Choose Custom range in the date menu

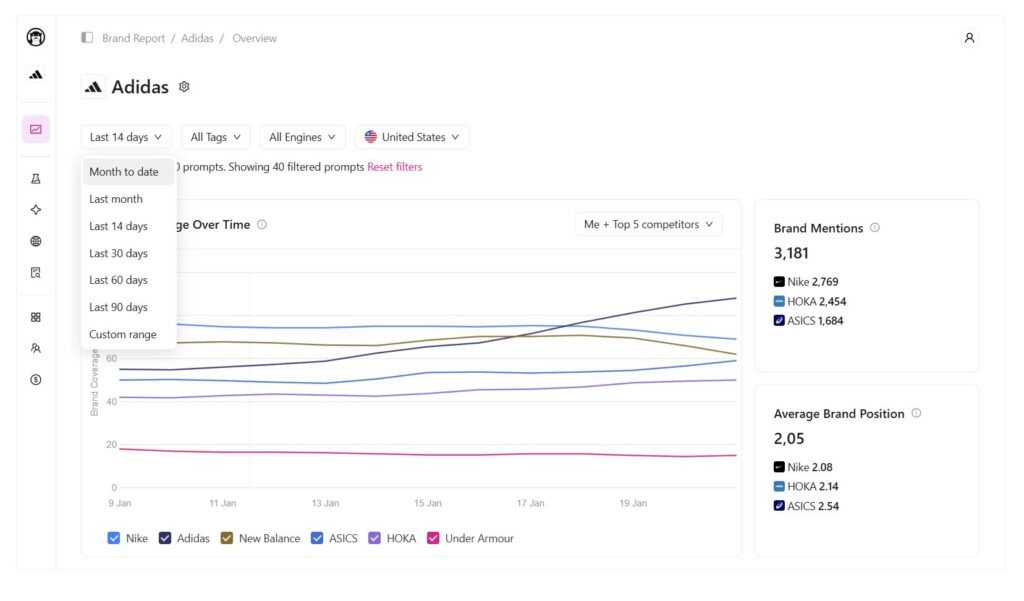(122, 334)
